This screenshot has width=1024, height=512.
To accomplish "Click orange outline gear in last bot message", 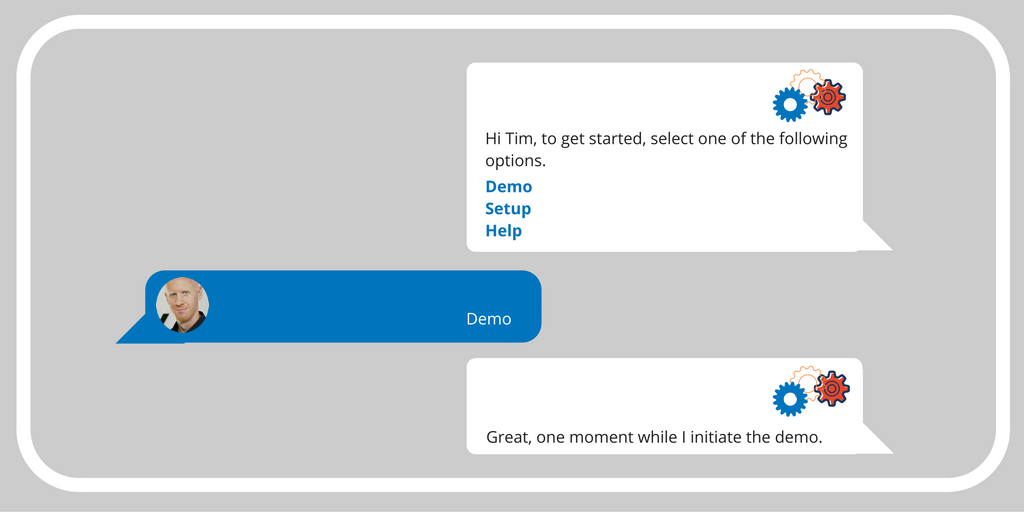I will (806, 373).
